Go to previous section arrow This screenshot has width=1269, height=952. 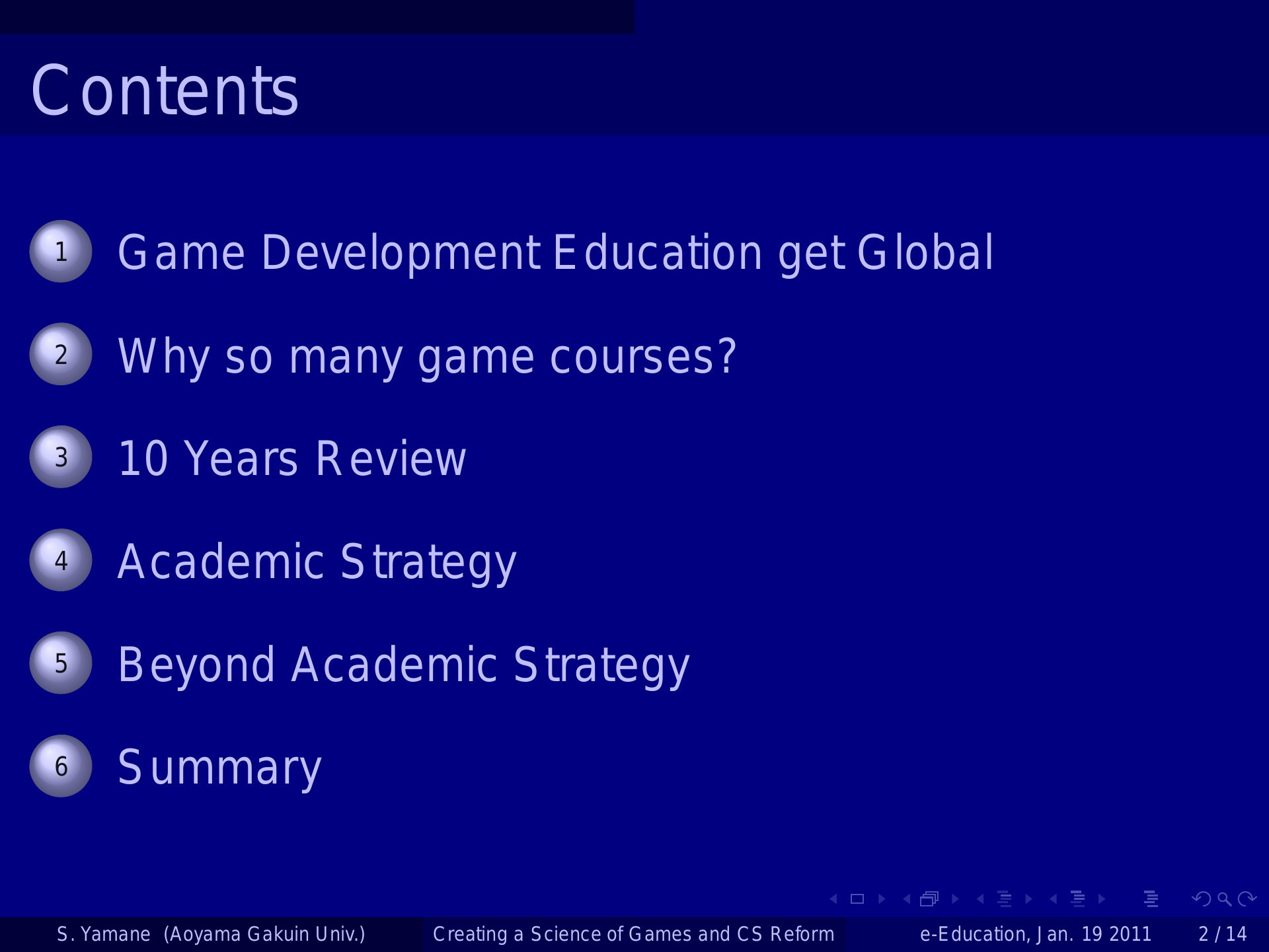tap(1054, 898)
